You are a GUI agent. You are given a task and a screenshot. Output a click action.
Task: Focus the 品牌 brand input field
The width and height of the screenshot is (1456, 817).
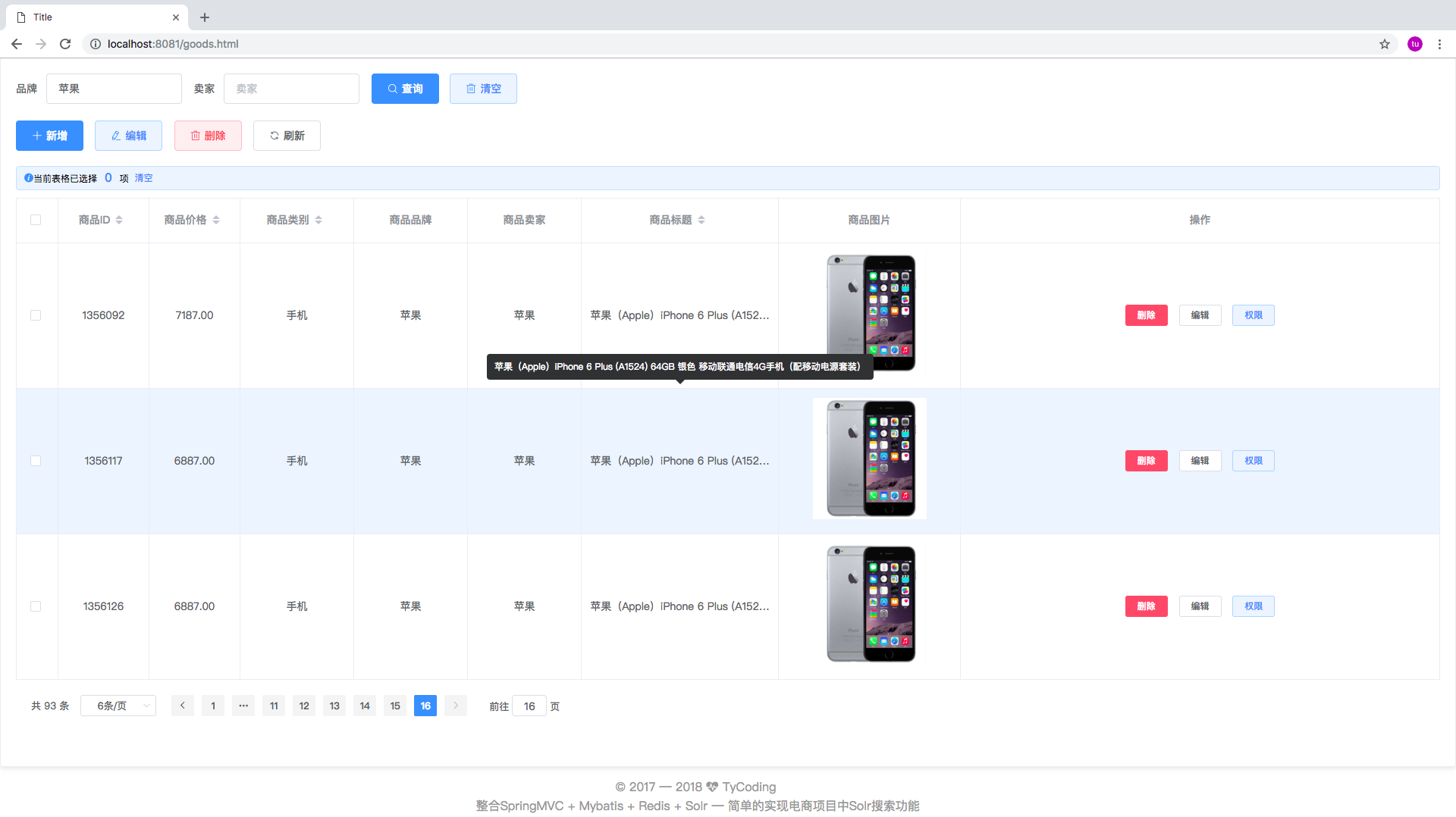114,89
